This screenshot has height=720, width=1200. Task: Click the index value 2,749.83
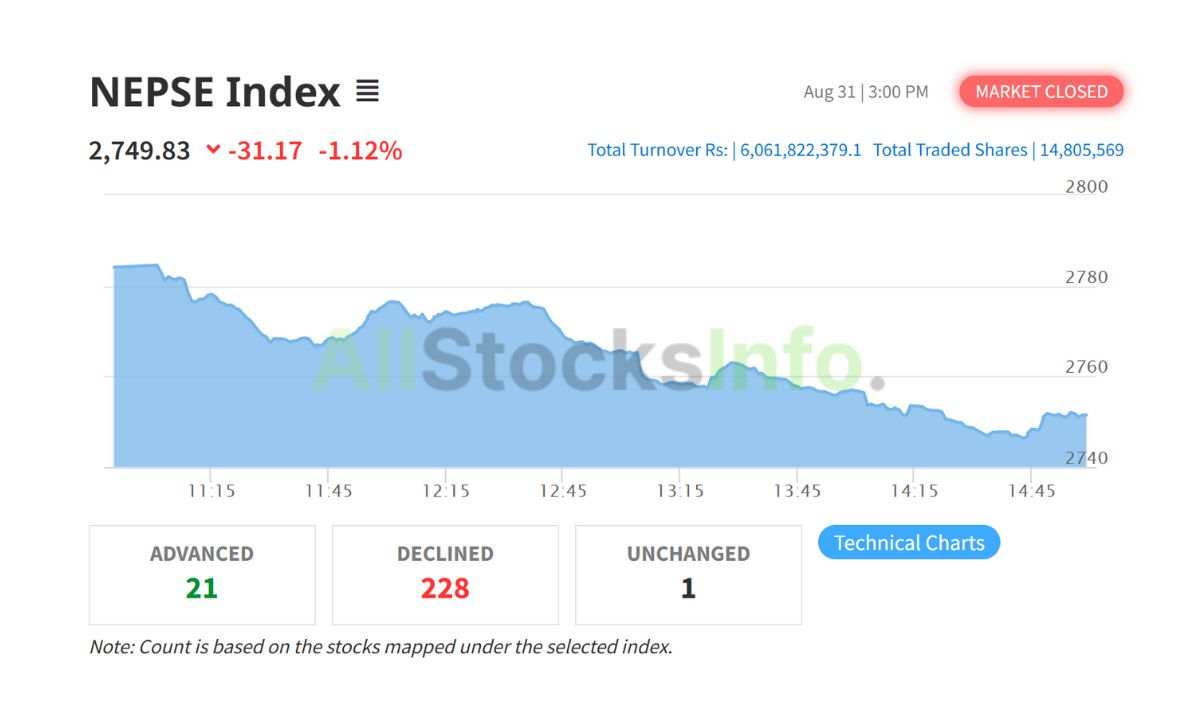140,150
